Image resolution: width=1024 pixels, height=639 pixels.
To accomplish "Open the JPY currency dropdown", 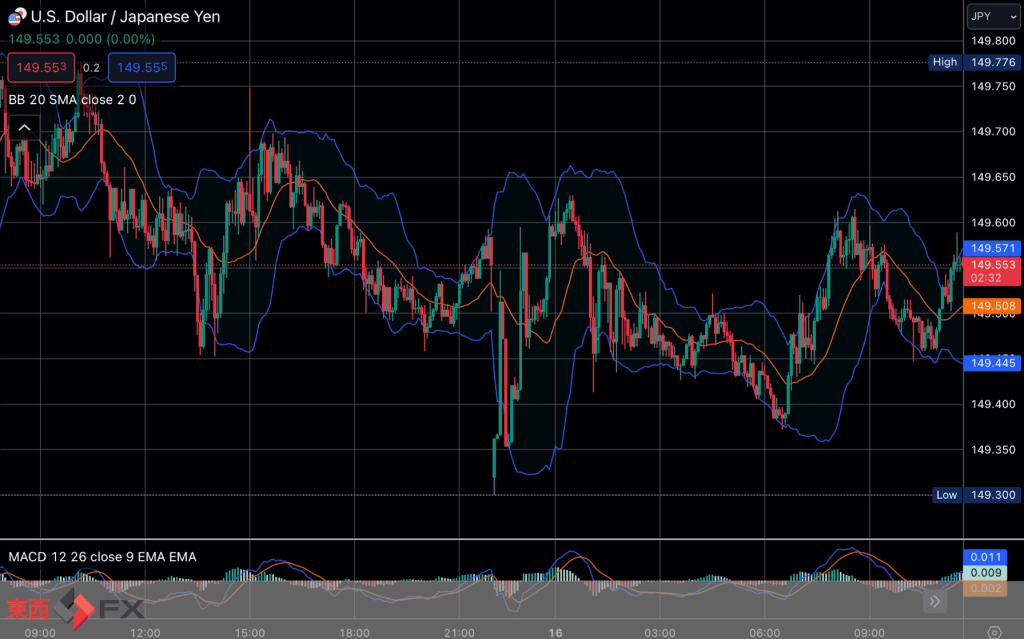I will point(993,16).
